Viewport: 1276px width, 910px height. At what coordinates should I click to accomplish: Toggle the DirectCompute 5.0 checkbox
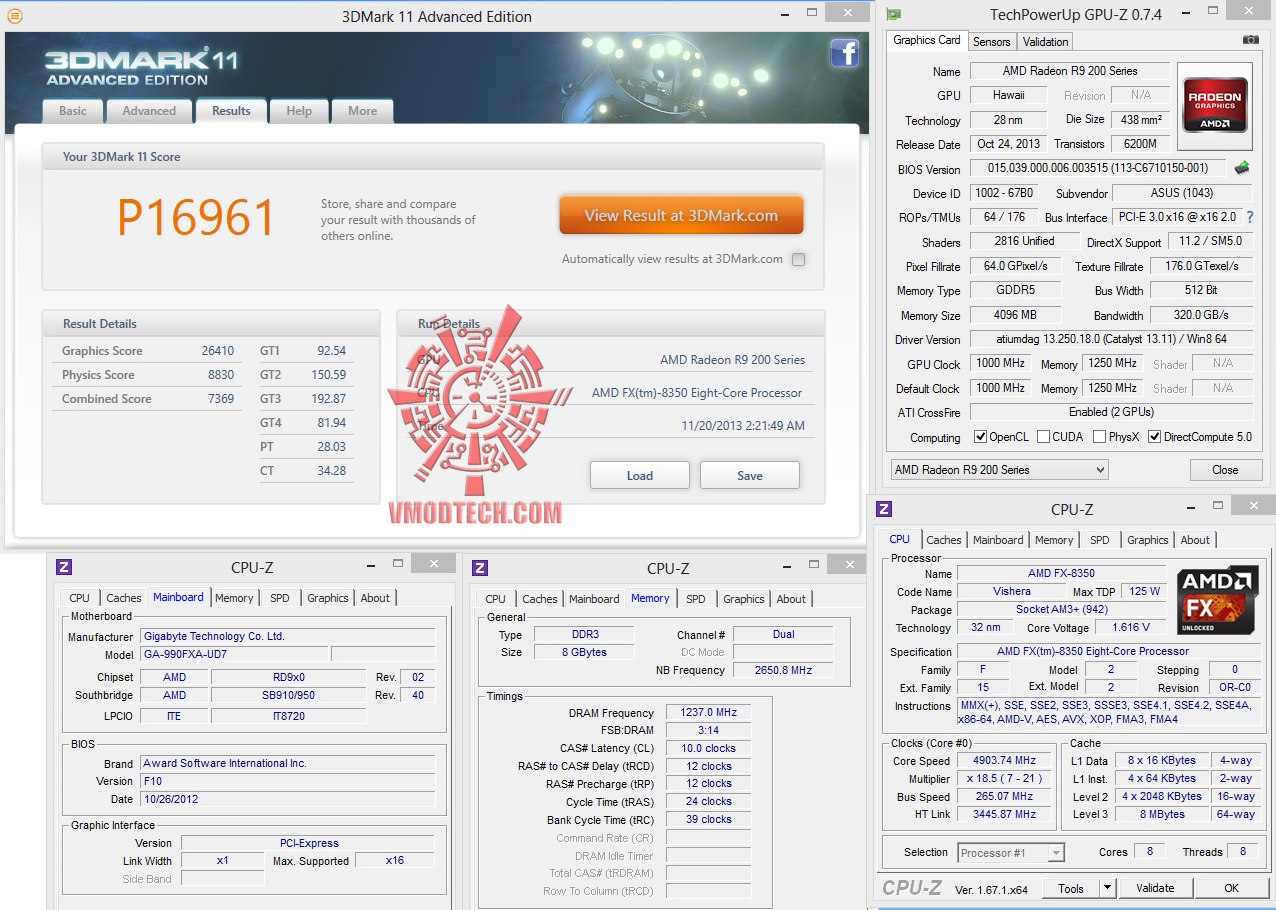click(1155, 437)
